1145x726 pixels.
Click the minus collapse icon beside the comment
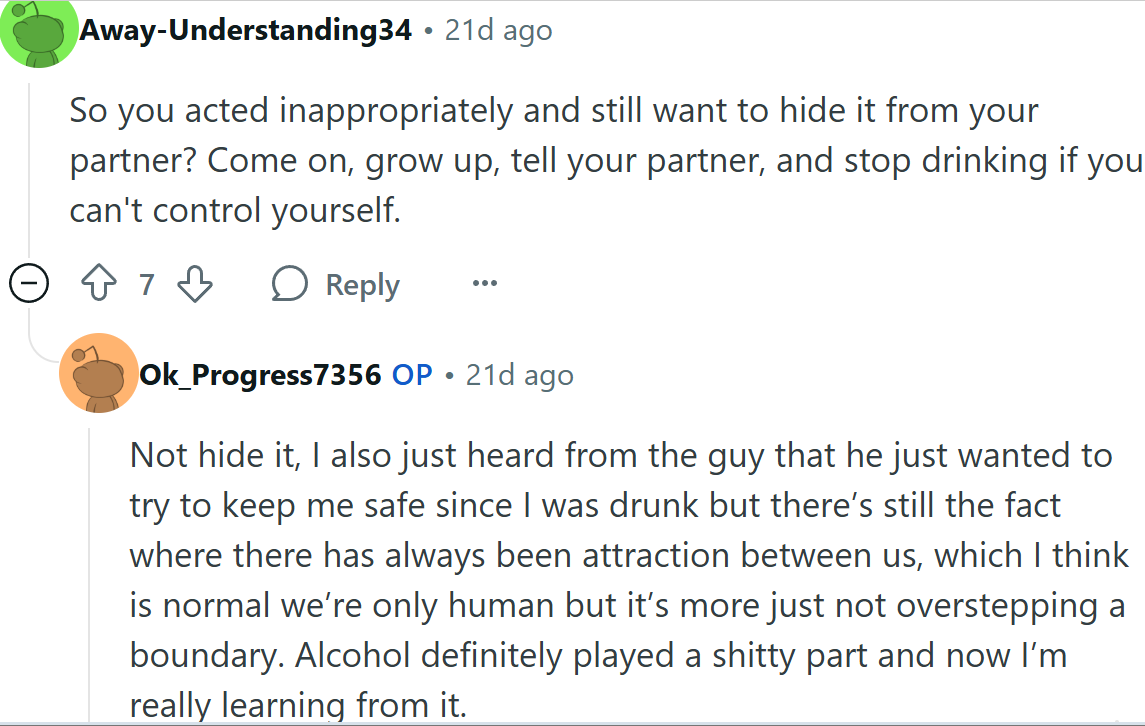(x=29, y=283)
